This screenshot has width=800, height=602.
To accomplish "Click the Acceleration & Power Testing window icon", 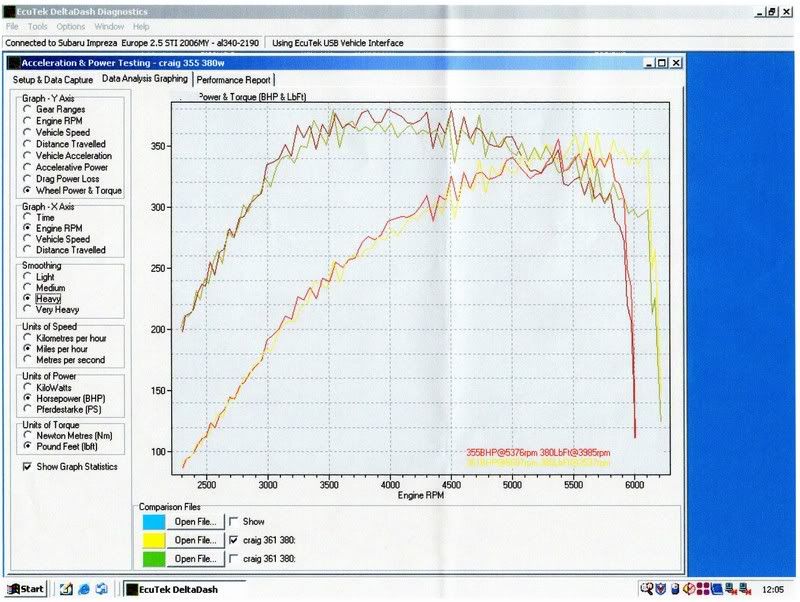I will 14,63.
